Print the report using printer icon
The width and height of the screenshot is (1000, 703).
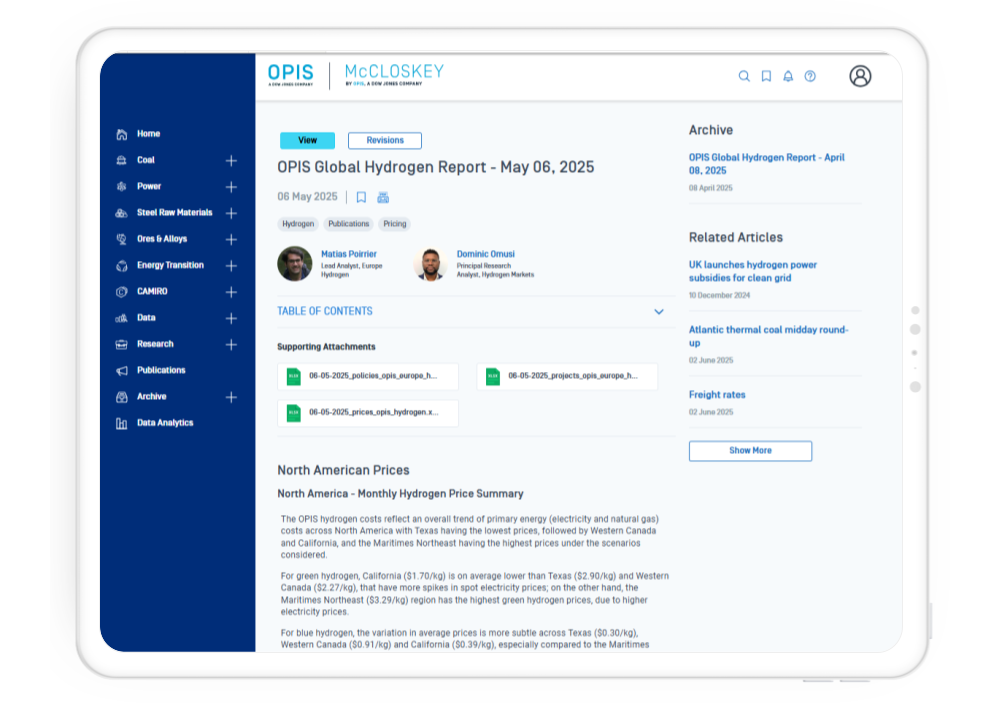pyautogui.click(x=383, y=197)
